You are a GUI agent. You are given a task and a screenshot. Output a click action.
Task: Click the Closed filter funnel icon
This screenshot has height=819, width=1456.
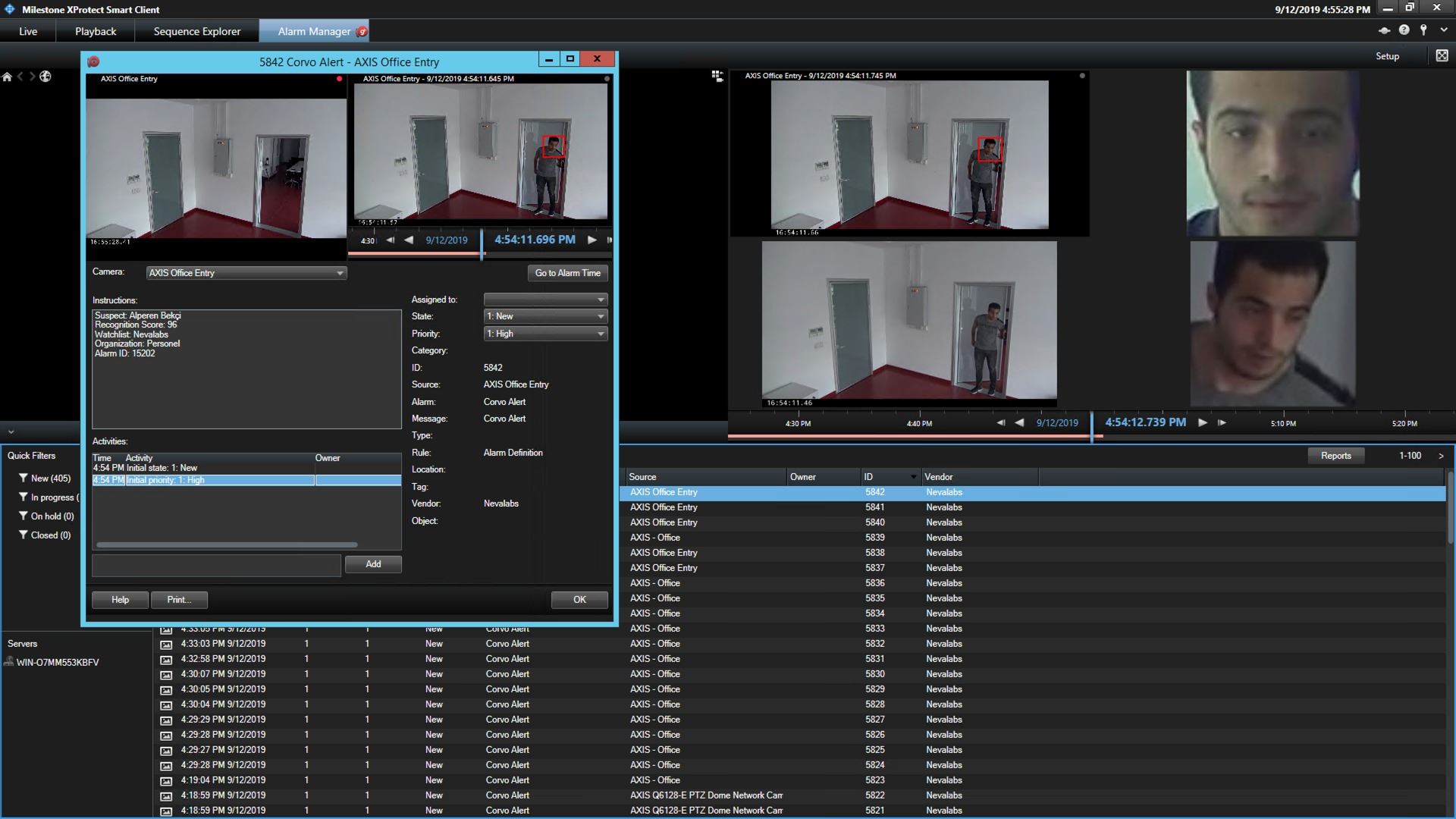point(23,535)
